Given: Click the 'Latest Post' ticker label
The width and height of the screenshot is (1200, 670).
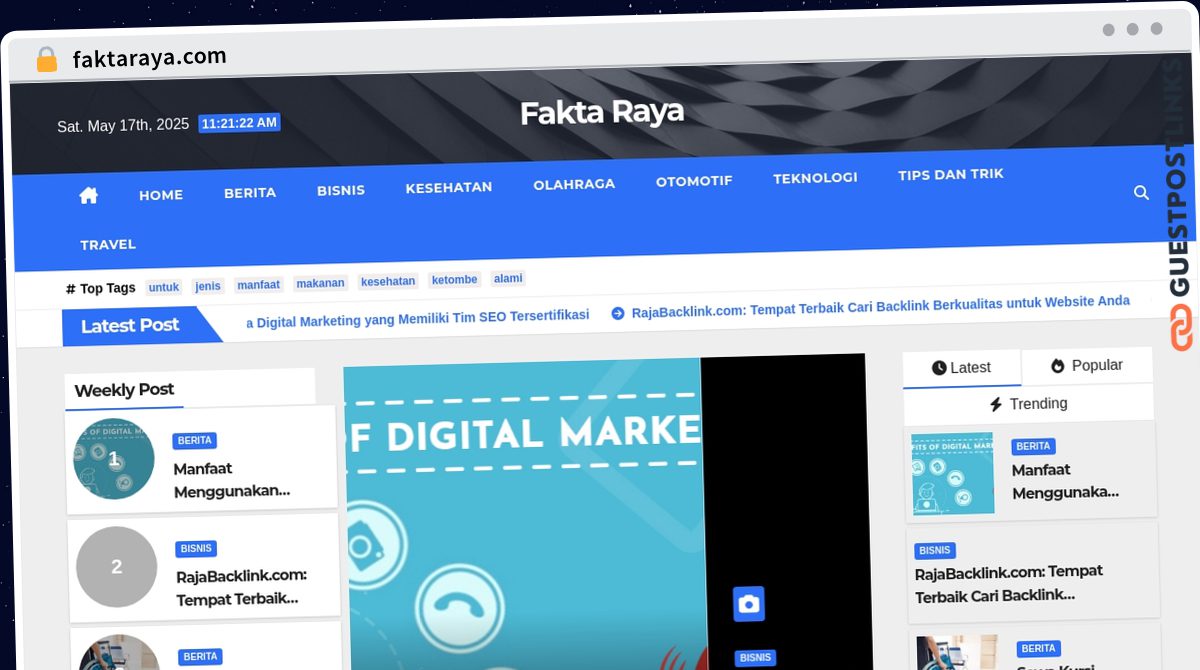Looking at the screenshot, I should pyautogui.click(x=130, y=326).
